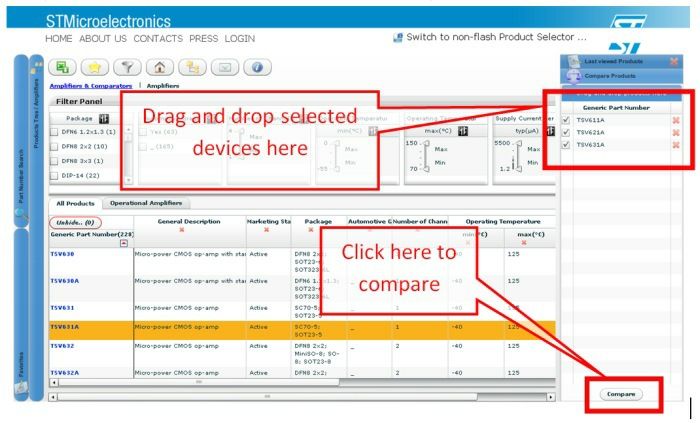Click the Unhide.. (0) button
This screenshot has height=423, width=700.
75,223
